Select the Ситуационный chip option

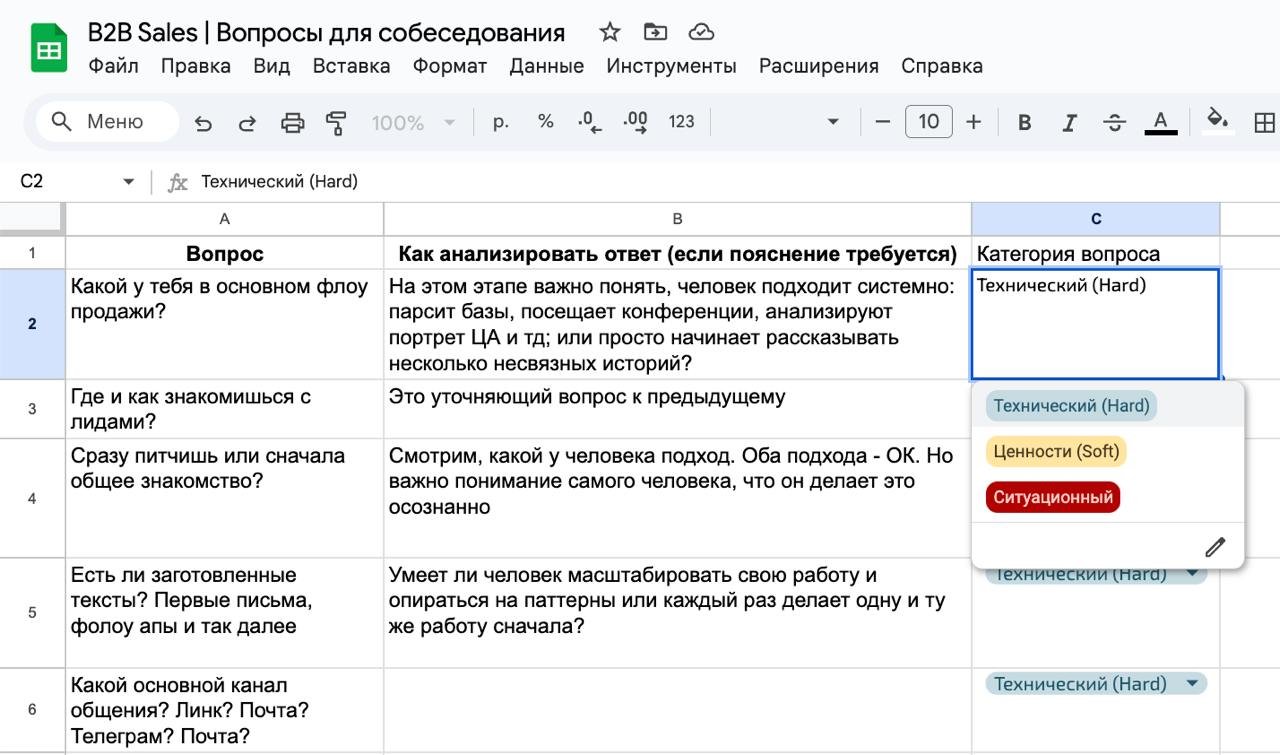(1052, 497)
